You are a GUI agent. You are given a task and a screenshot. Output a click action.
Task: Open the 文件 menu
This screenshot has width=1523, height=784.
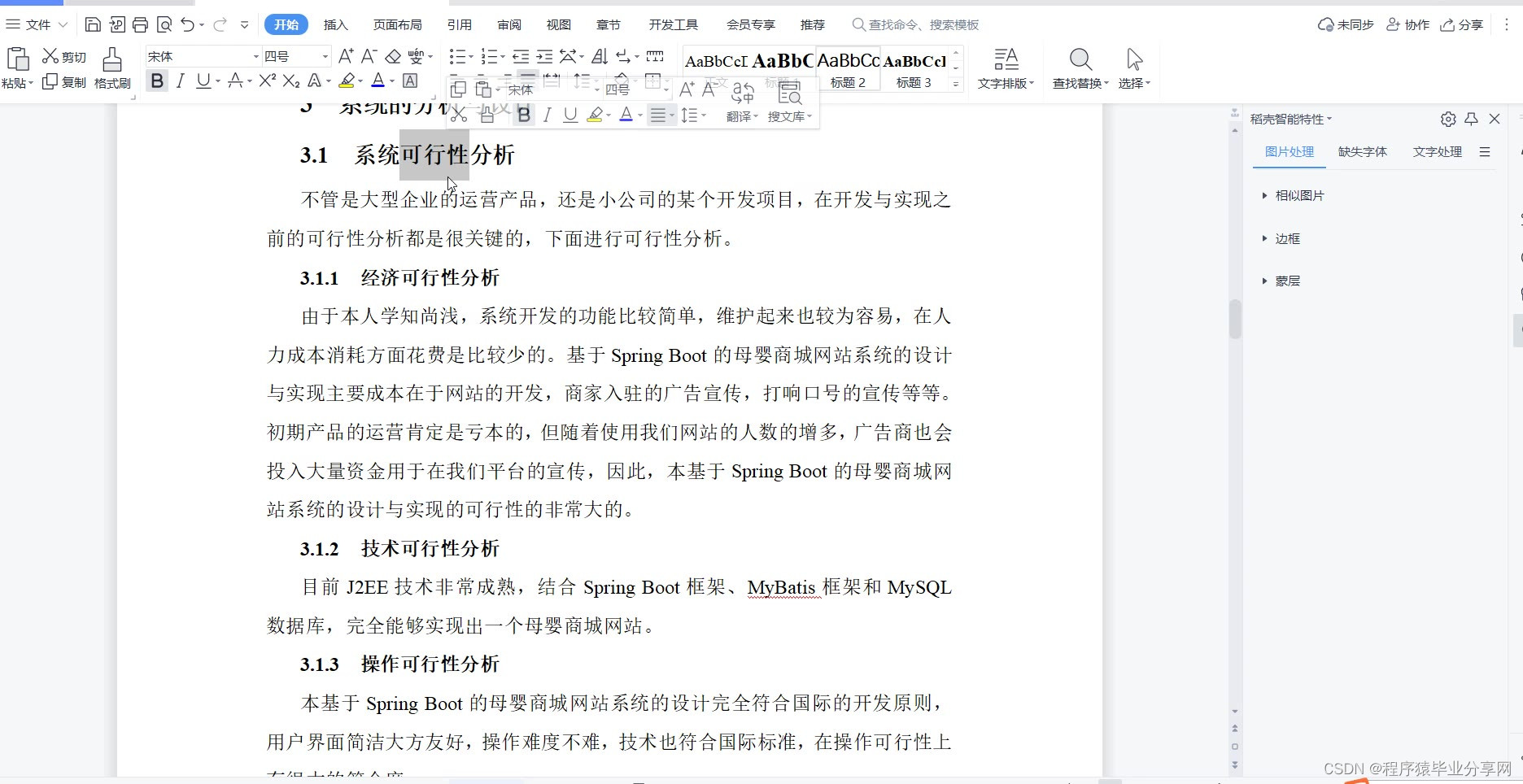(37, 24)
